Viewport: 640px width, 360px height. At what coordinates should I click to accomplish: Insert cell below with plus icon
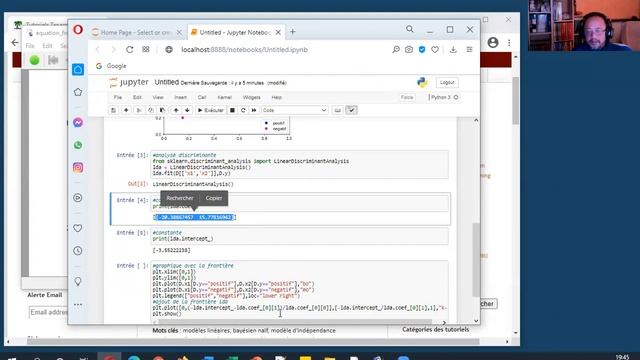[126, 110]
